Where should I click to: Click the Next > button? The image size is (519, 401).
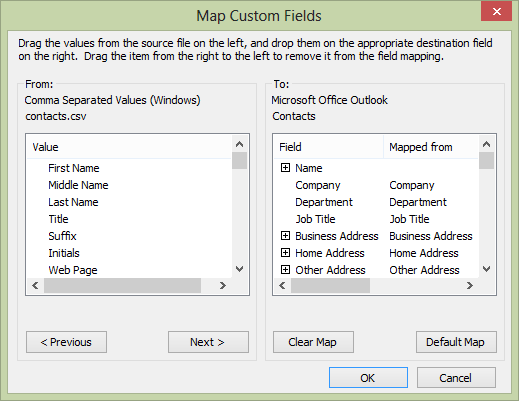pos(208,342)
